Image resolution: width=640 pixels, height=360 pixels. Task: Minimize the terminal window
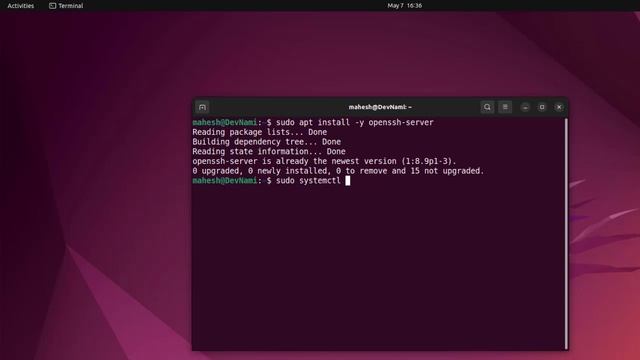click(x=525, y=107)
